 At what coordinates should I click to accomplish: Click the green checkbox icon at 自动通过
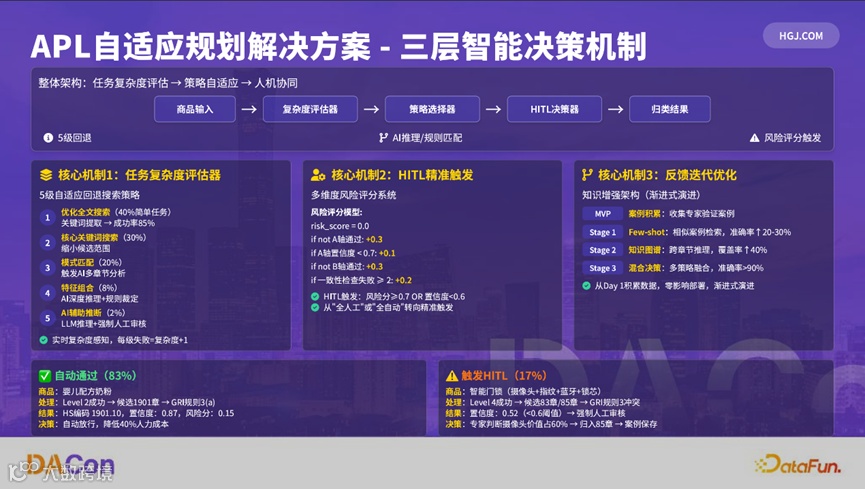pos(45,376)
